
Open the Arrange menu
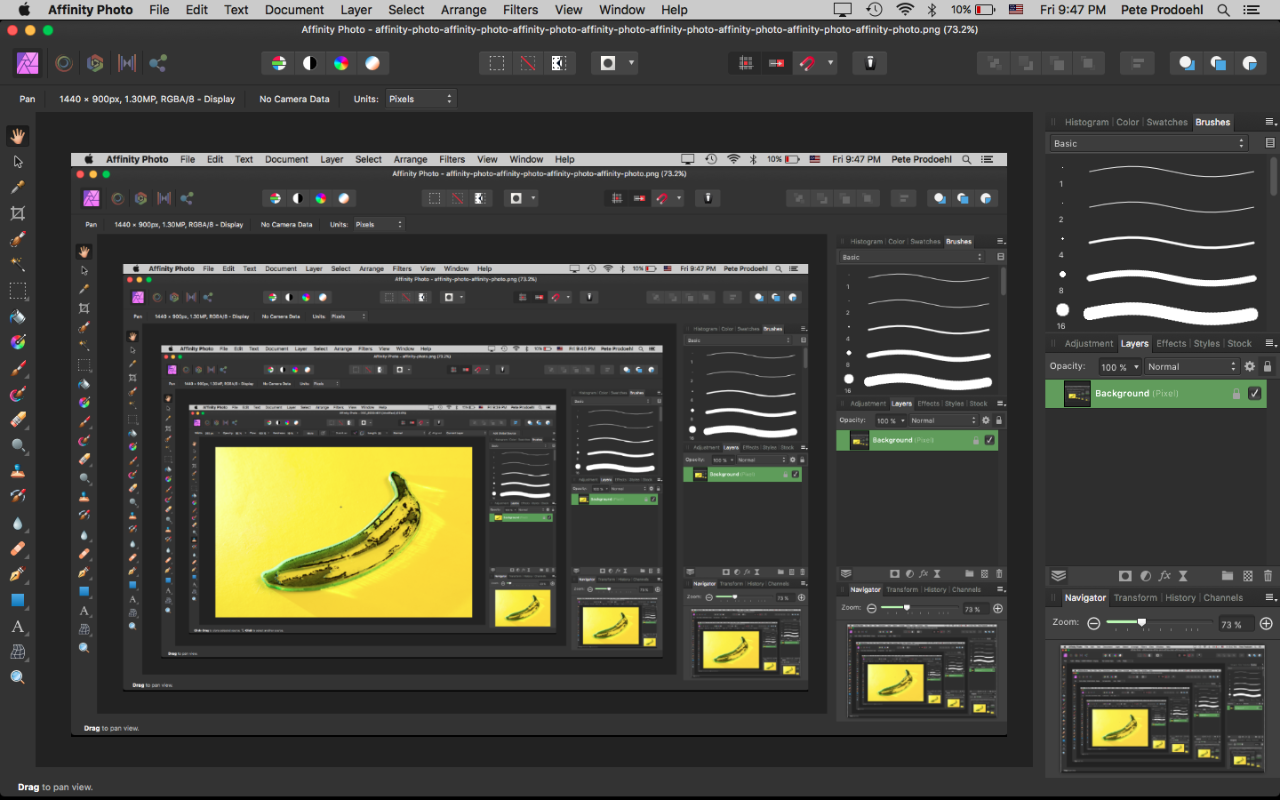[x=464, y=10]
